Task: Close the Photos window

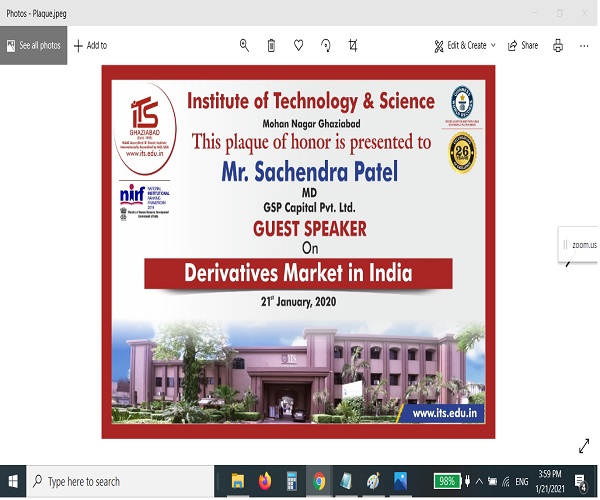Action: point(585,13)
